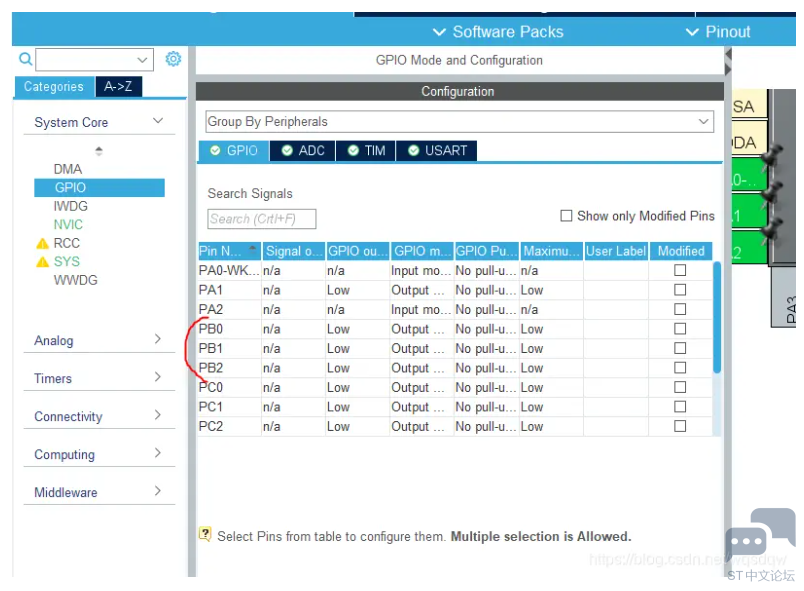Select the USART configuration tab
Viewport: 804px width, 591px height.
436,151
